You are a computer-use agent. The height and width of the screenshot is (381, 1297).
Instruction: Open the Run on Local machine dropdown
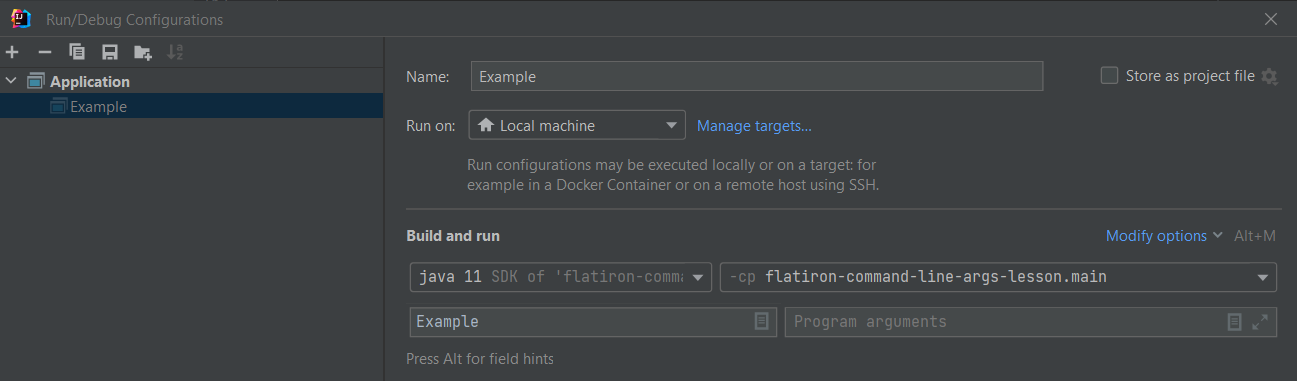pyautogui.click(x=577, y=126)
